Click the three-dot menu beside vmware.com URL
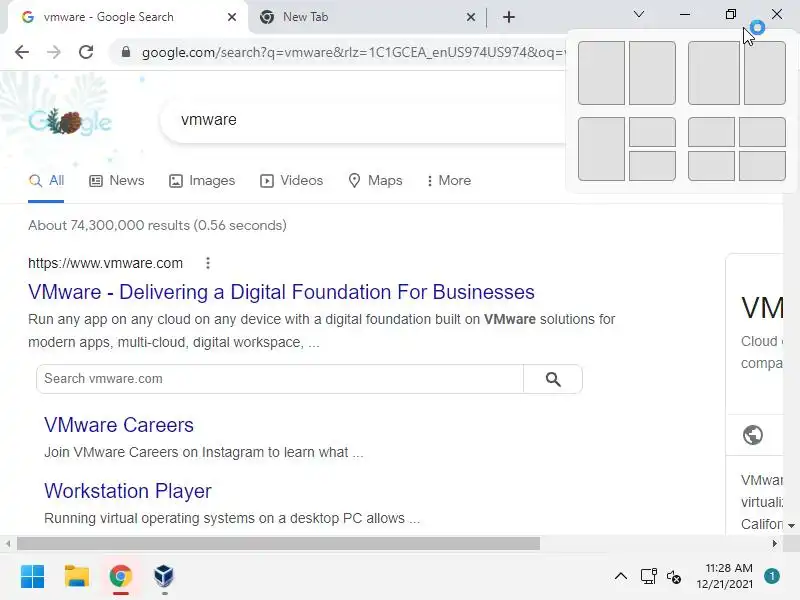Viewport: 800px width, 600px height. (208, 263)
